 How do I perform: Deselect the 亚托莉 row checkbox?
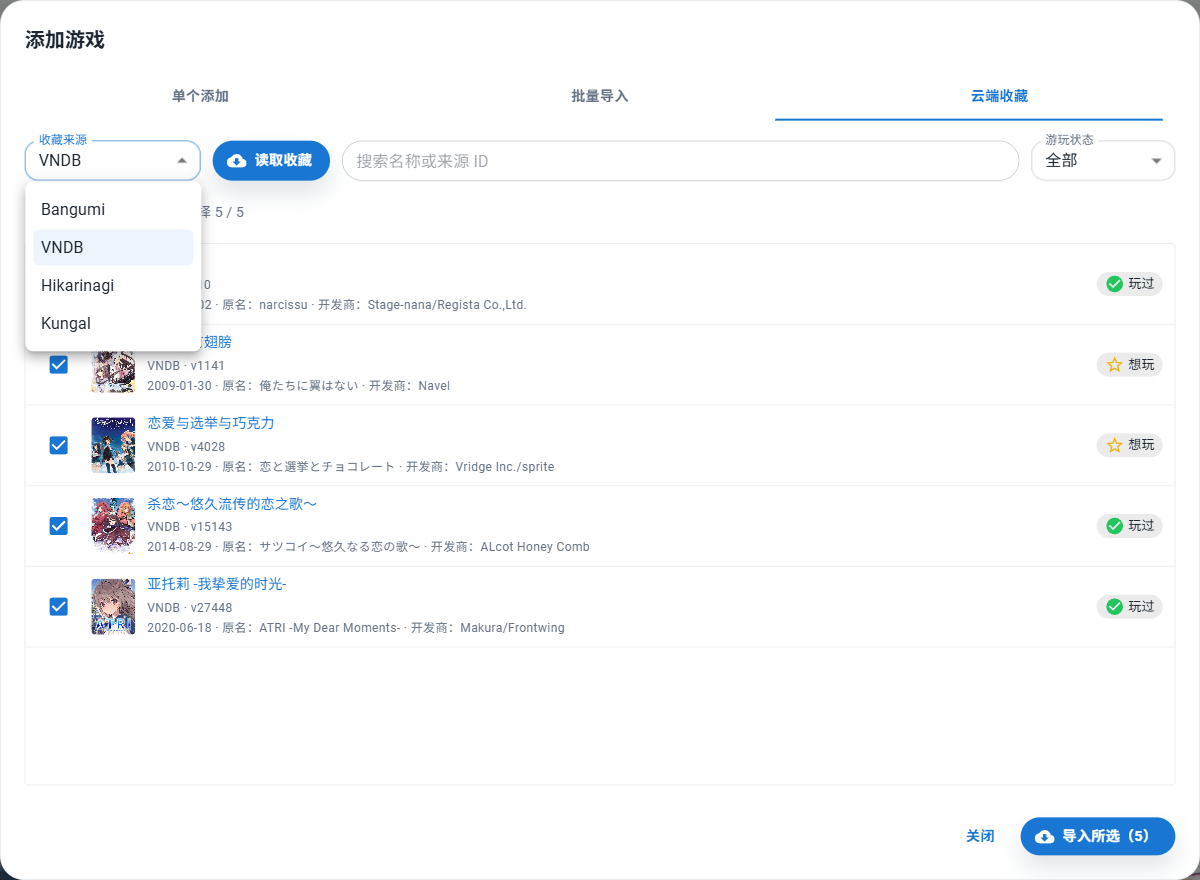coord(59,606)
